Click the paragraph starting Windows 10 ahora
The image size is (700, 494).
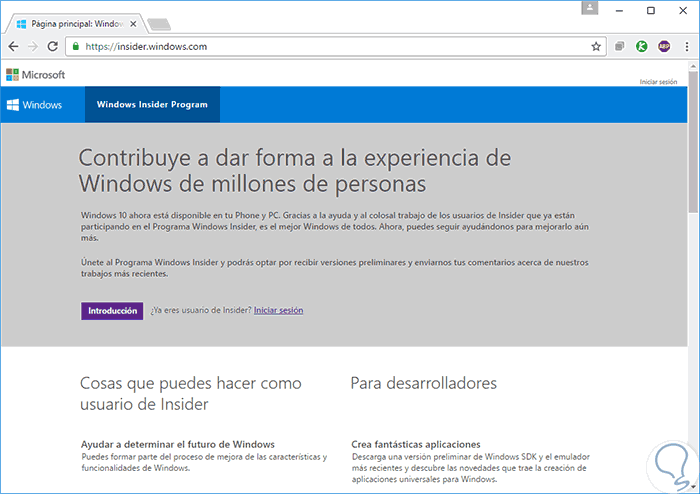334,227
